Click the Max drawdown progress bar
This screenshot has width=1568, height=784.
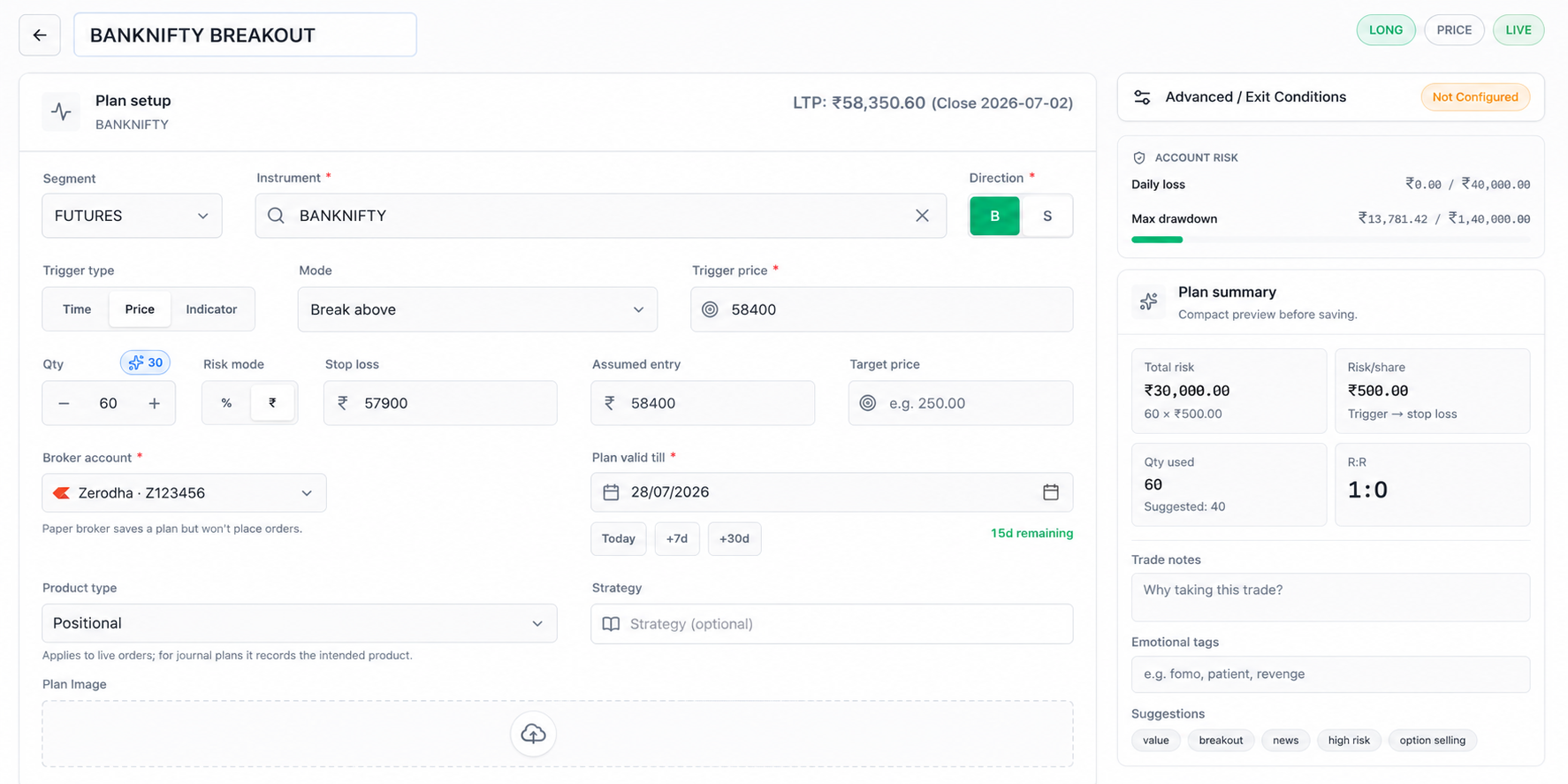click(x=1330, y=240)
